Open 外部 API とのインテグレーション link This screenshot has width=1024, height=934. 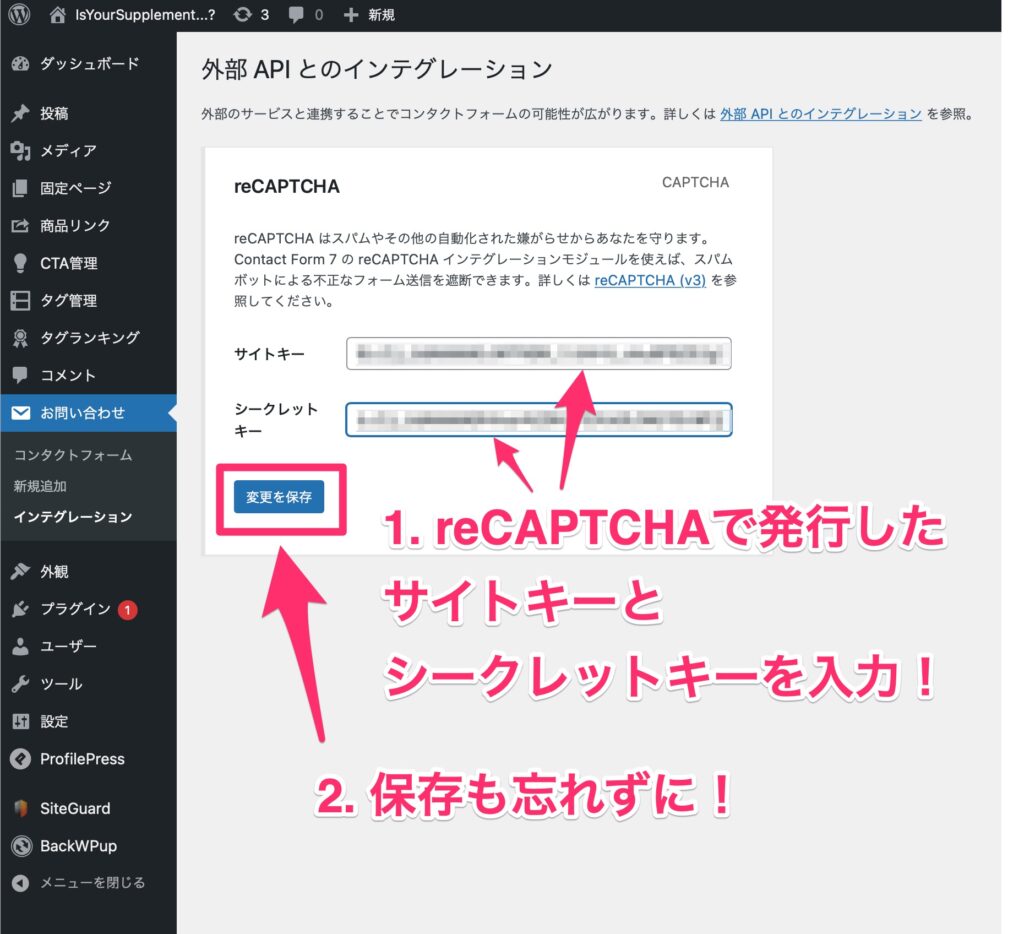(x=820, y=114)
